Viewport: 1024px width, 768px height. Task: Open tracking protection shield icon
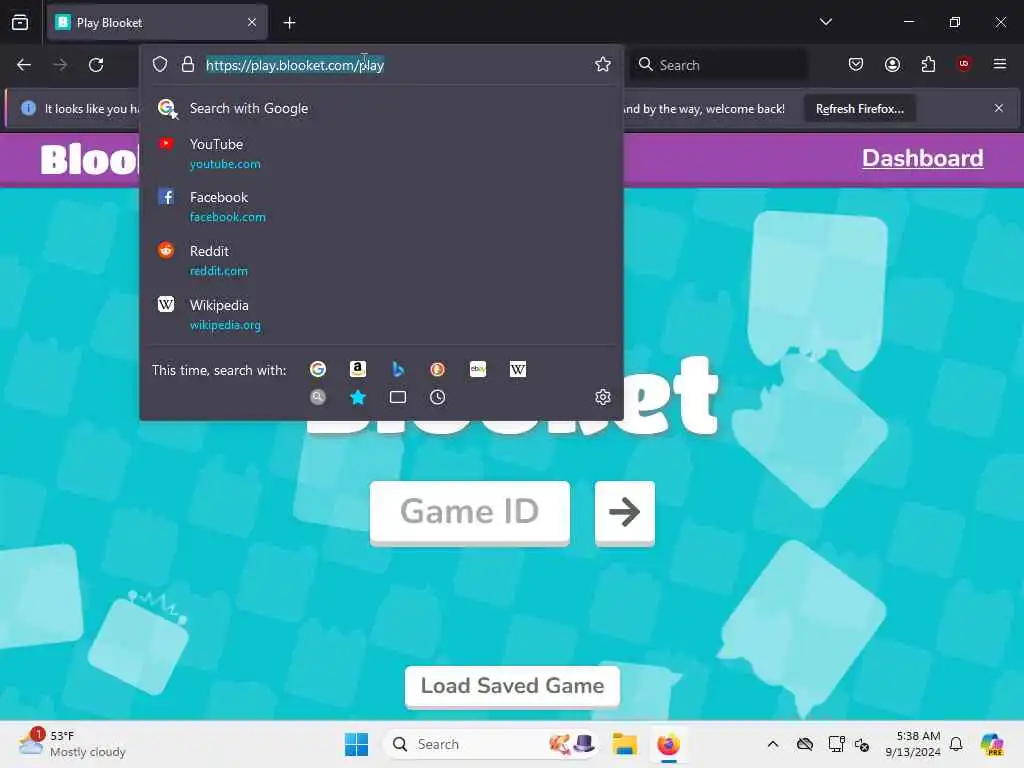(160, 65)
